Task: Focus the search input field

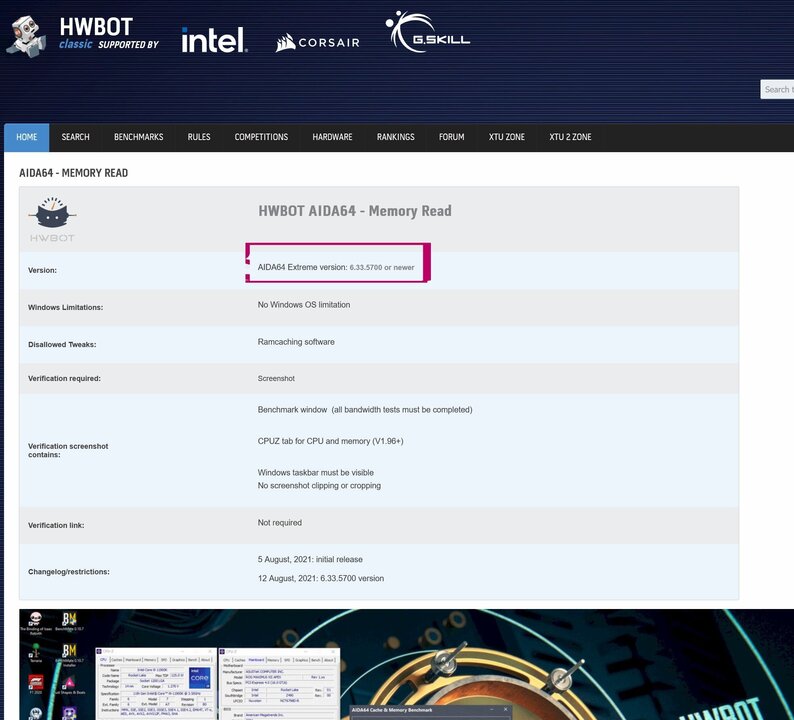Action: click(x=777, y=89)
